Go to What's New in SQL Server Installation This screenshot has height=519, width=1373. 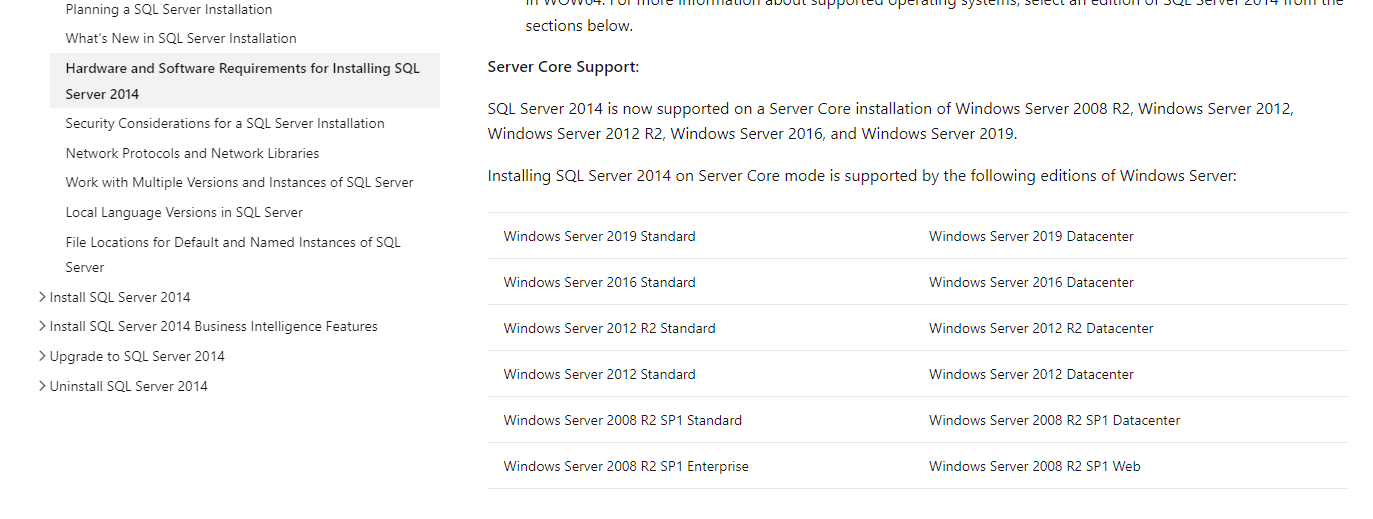pos(181,38)
